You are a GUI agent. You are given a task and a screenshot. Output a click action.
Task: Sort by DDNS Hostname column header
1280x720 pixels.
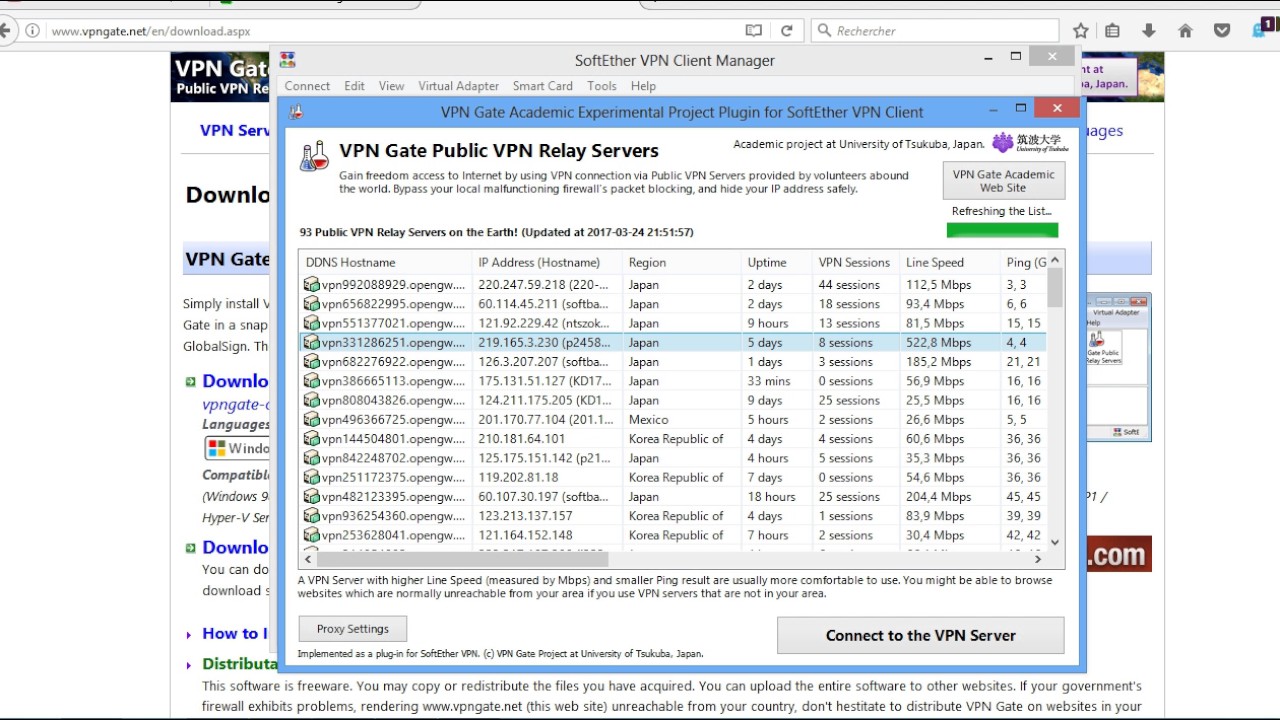point(385,263)
